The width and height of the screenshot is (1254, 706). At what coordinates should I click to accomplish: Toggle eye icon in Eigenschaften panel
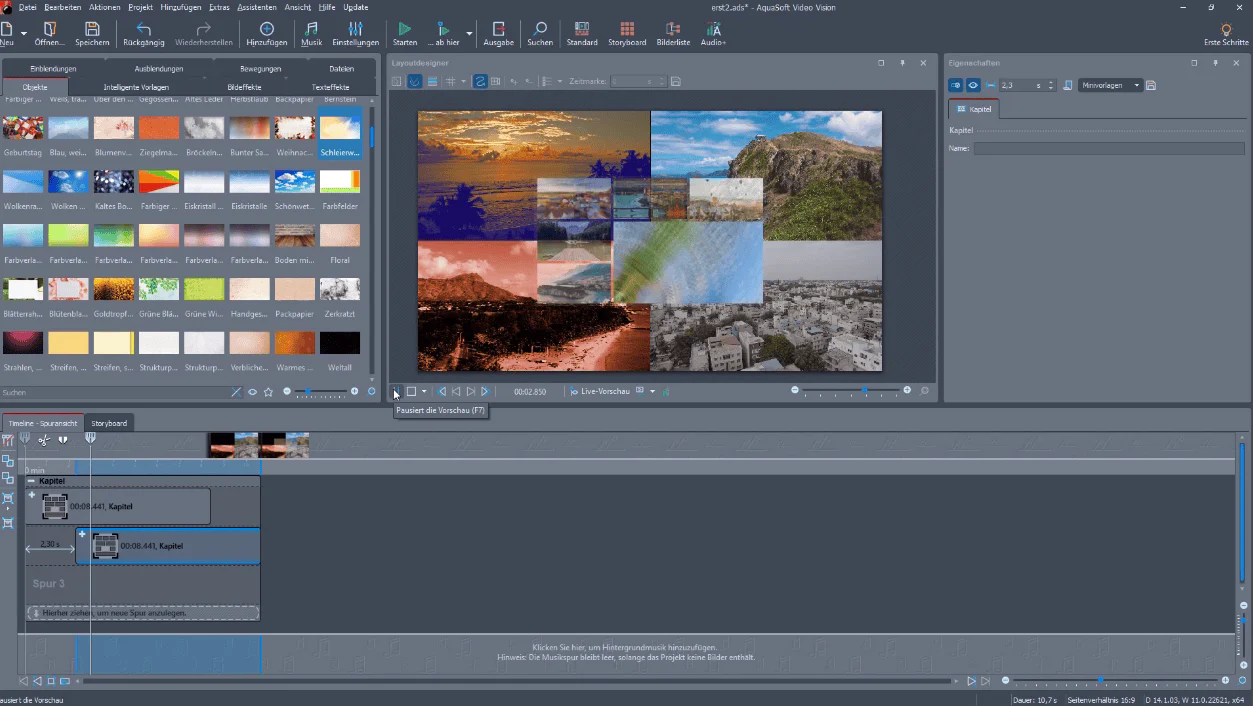pos(973,85)
